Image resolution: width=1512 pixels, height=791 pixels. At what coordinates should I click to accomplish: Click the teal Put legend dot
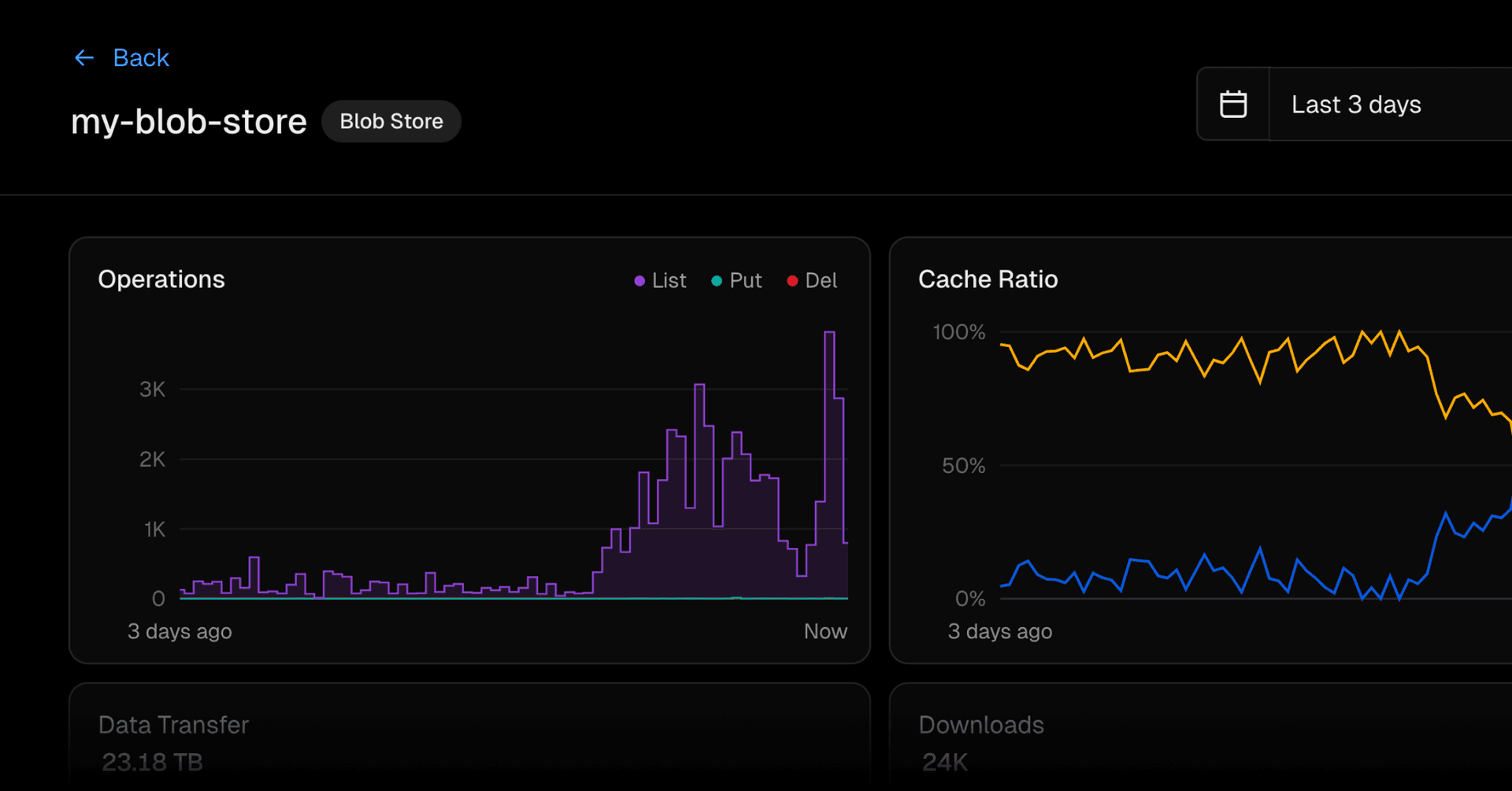click(717, 281)
